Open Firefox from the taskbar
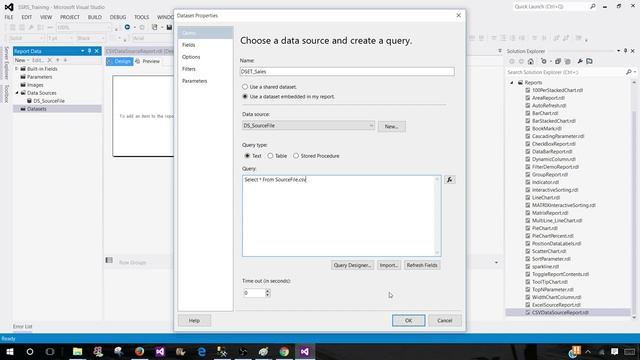Image resolution: width=640 pixels, height=360 pixels. (x=139, y=351)
